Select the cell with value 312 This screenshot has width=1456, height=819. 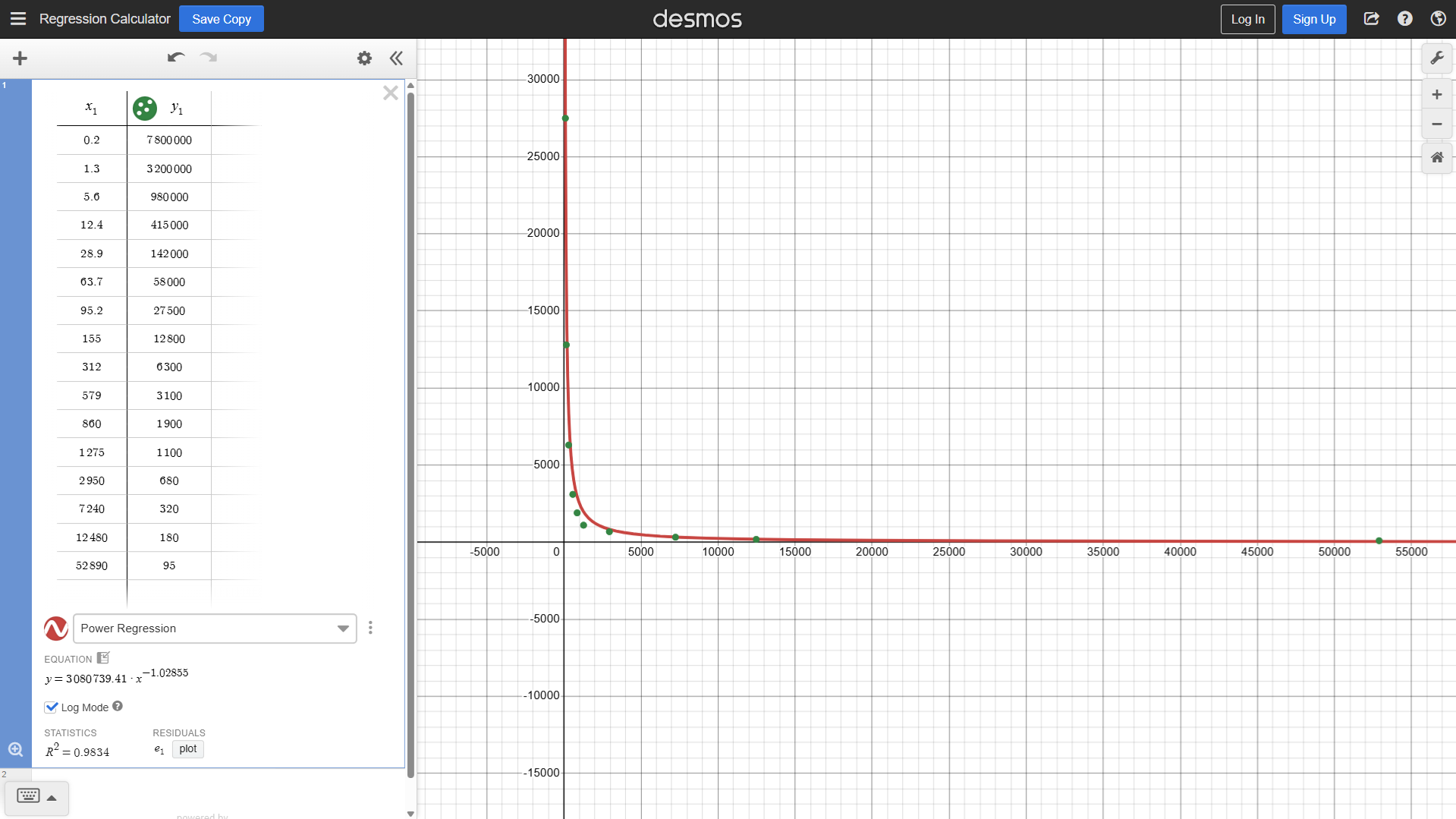point(92,367)
